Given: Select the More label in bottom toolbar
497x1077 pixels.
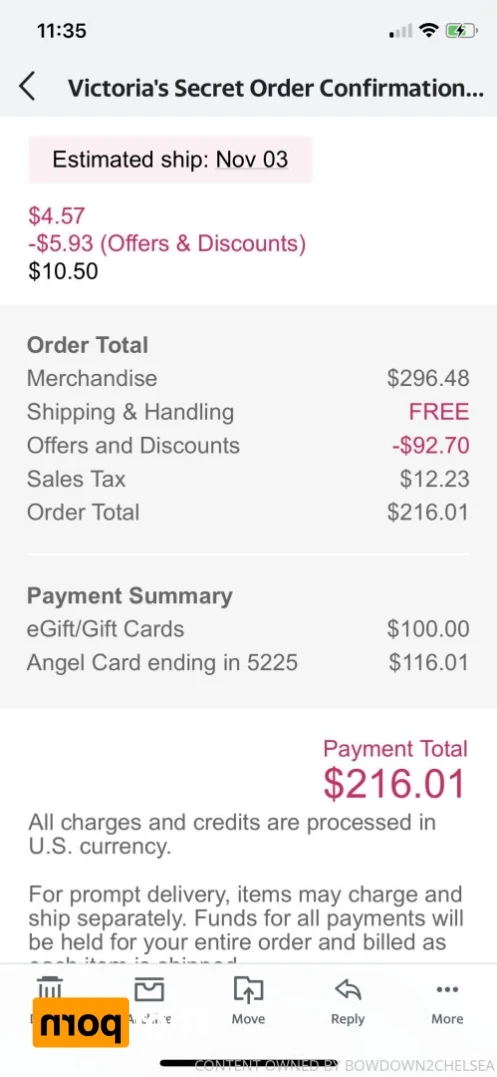Looking at the screenshot, I should (448, 1019).
